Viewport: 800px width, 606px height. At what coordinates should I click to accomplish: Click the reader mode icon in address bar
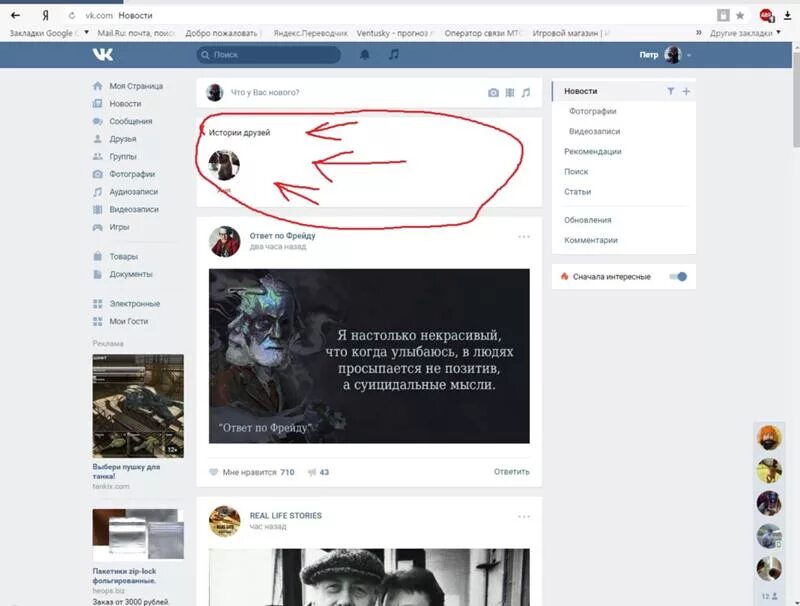click(722, 16)
